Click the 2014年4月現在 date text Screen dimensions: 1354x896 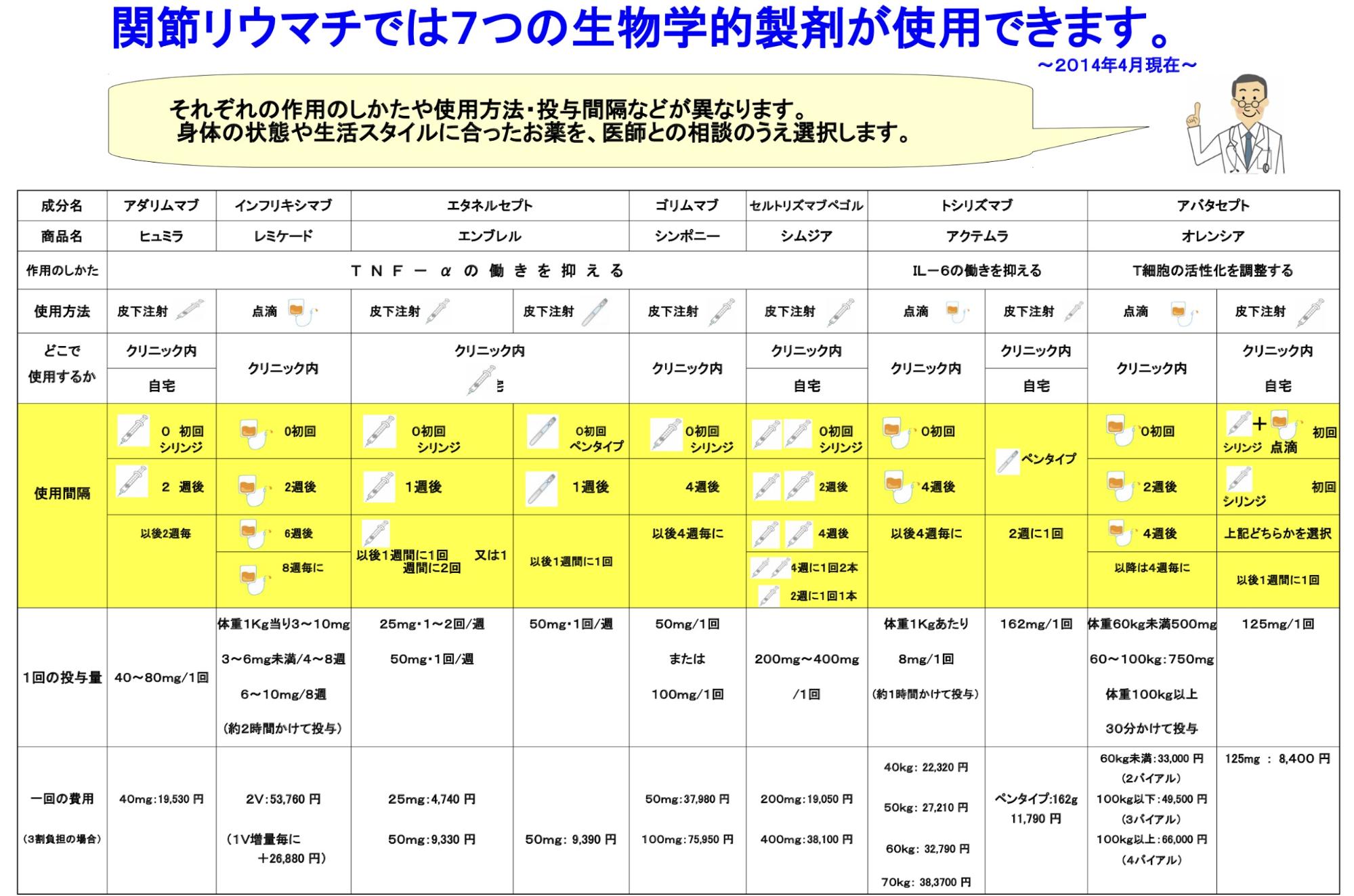pos(1116,65)
